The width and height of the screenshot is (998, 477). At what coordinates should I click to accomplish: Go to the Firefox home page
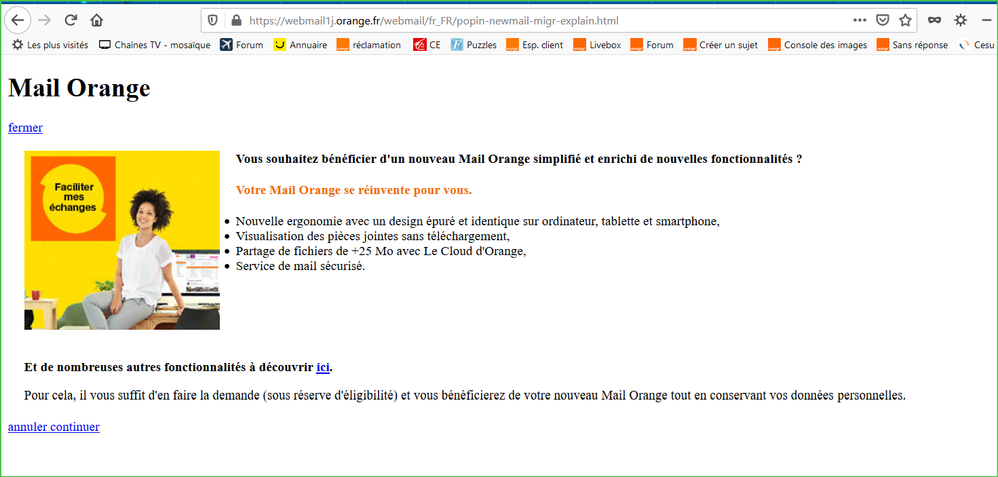click(97, 20)
